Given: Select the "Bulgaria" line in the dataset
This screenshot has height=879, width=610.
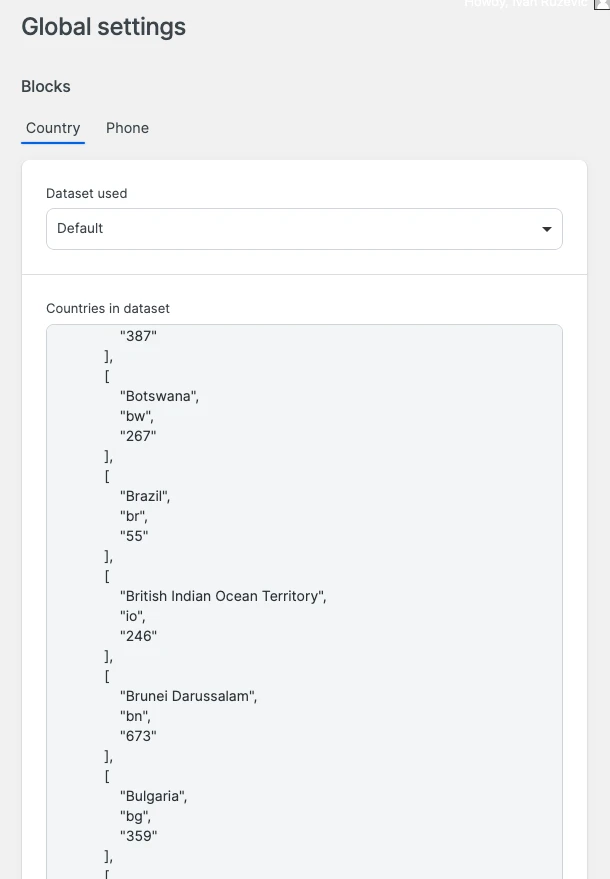Looking at the screenshot, I should pos(153,796).
